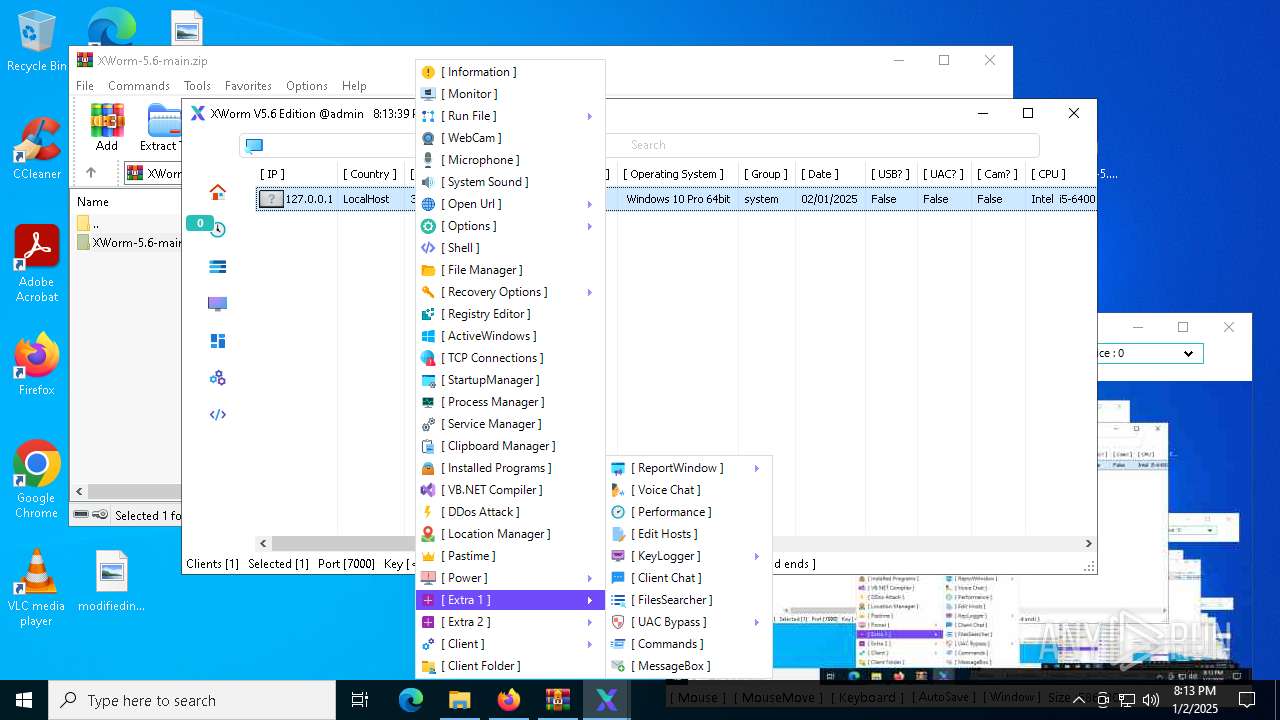Click the XWorm code brackets sidebar icon
The width and height of the screenshot is (1280, 720).
[217, 415]
